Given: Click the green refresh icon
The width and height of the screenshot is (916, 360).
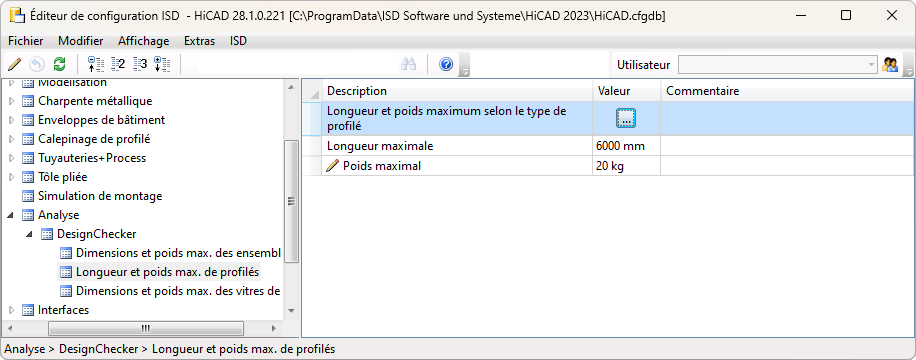Looking at the screenshot, I should 59,64.
